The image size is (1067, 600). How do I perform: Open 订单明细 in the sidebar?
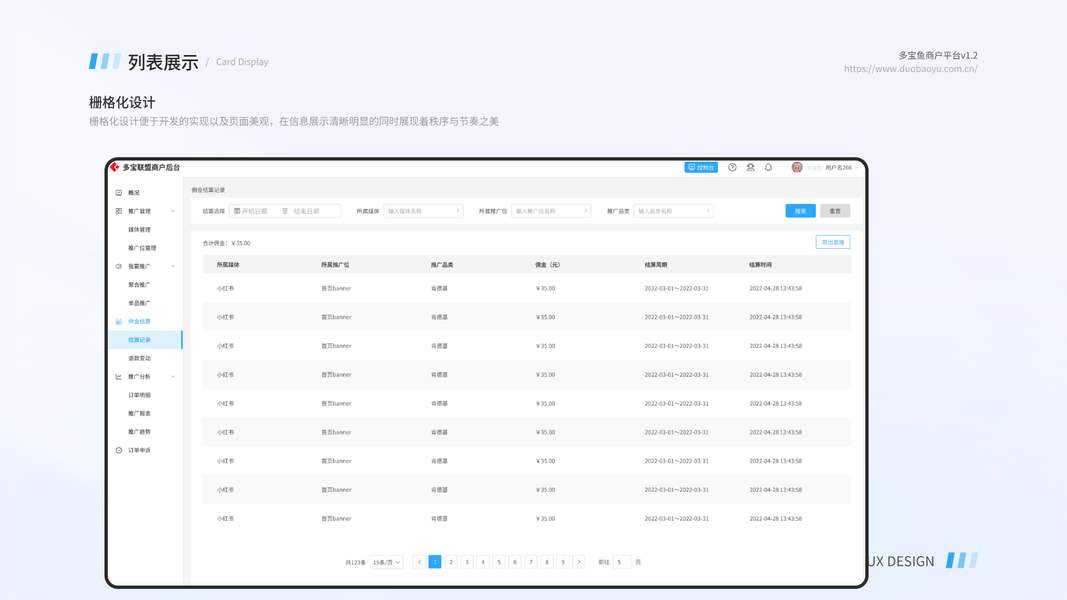pos(139,395)
